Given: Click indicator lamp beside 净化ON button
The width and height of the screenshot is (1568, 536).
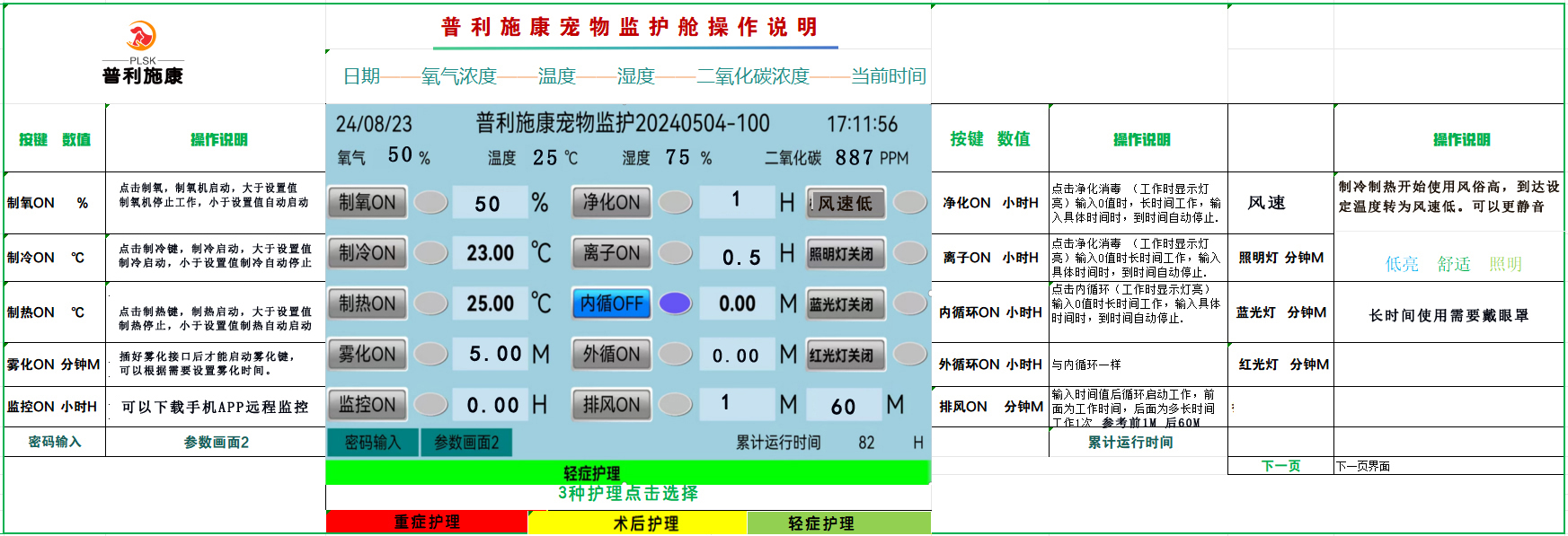Looking at the screenshot, I should pyautogui.click(x=675, y=203).
